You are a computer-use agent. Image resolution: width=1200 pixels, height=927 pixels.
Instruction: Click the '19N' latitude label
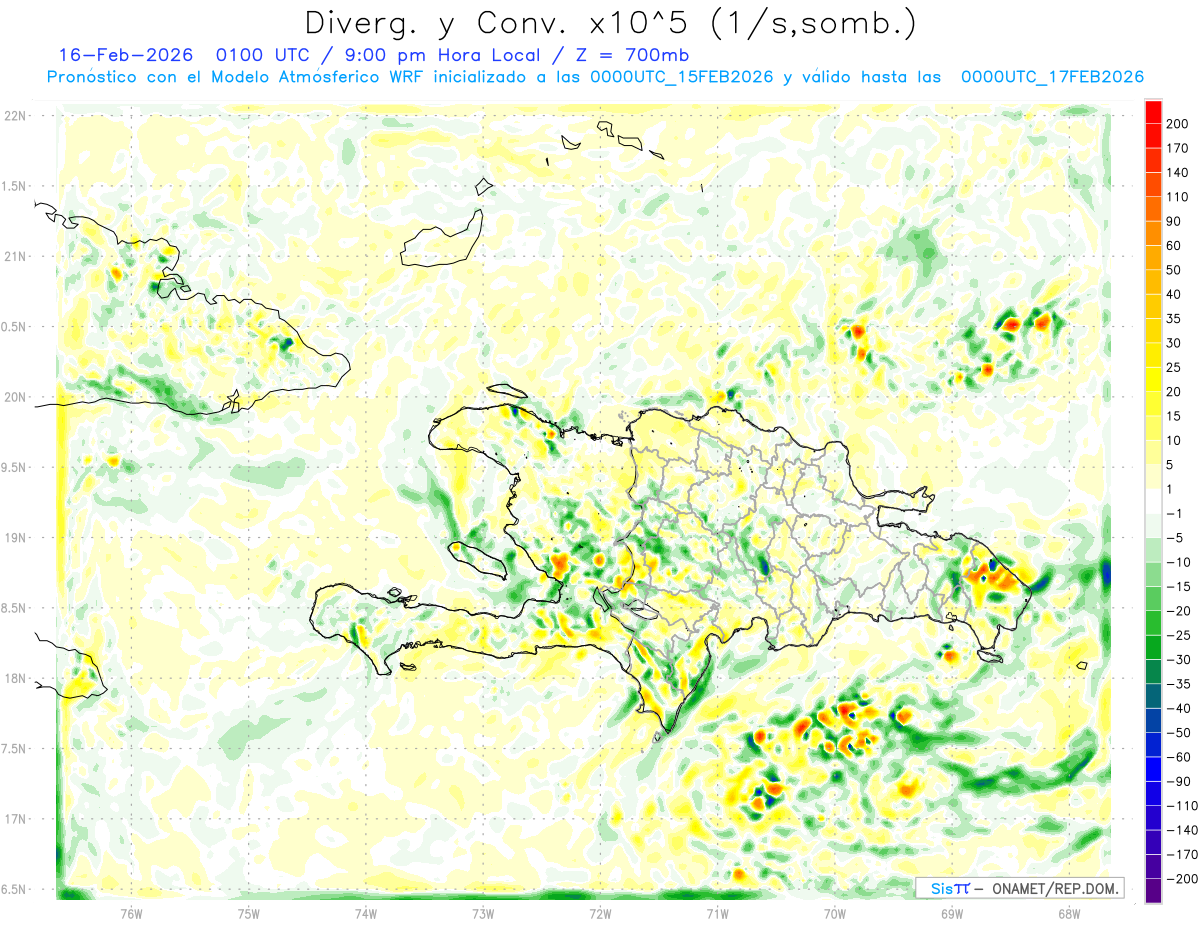[15, 538]
